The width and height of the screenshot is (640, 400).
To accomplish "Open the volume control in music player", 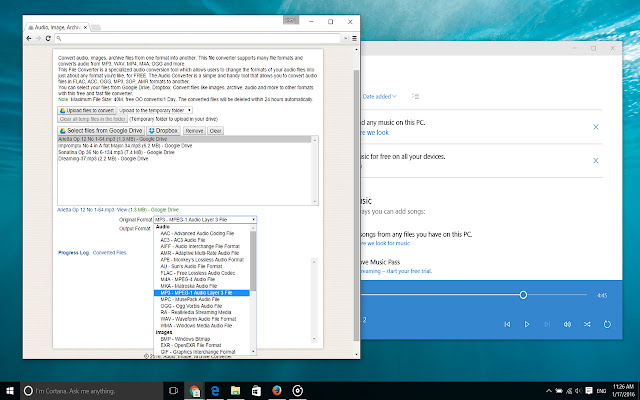I will tap(567, 325).
